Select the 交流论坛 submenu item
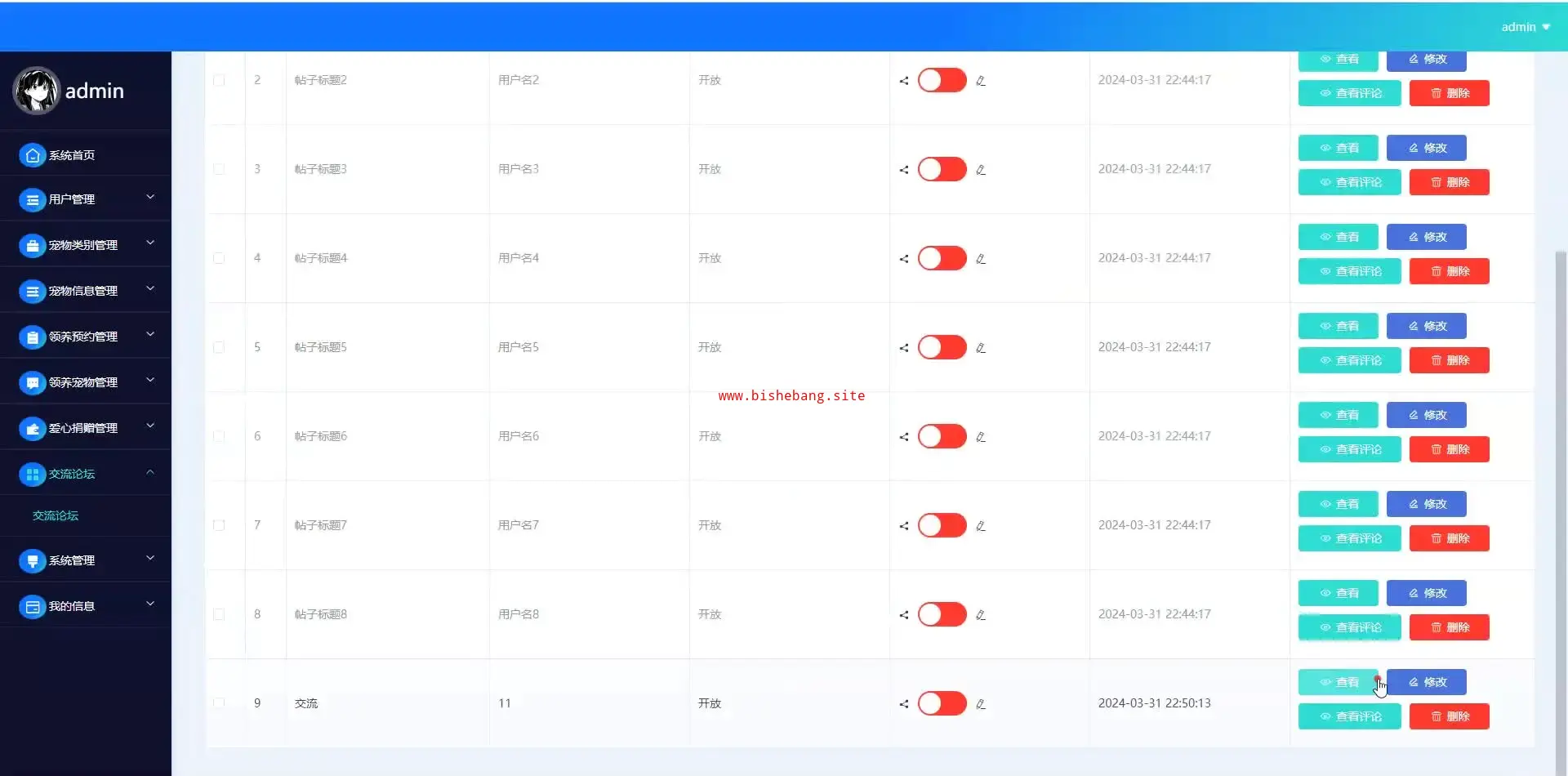The width and height of the screenshot is (1568, 776). 56,515
